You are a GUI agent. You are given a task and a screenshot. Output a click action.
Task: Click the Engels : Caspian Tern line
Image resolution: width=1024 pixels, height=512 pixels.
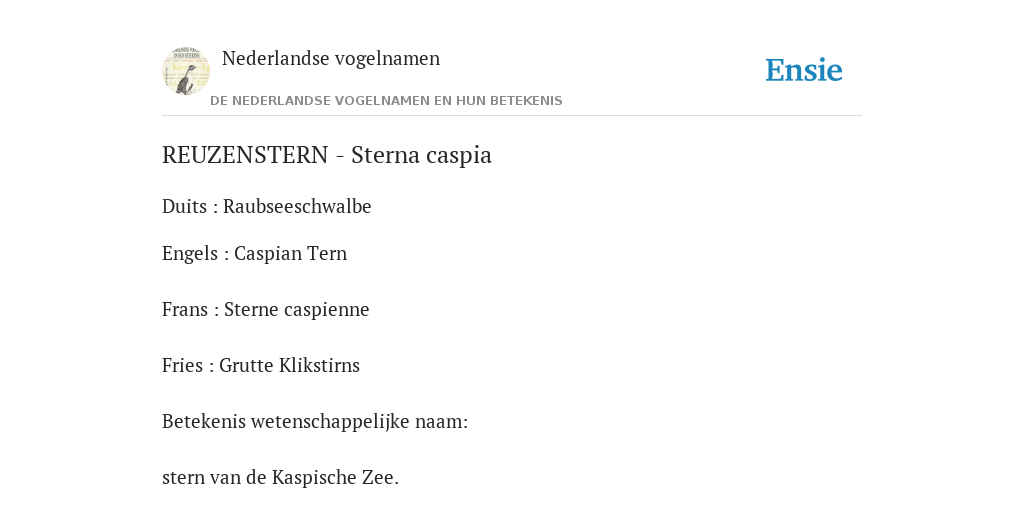pyautogui.click(x=255, y=253)
